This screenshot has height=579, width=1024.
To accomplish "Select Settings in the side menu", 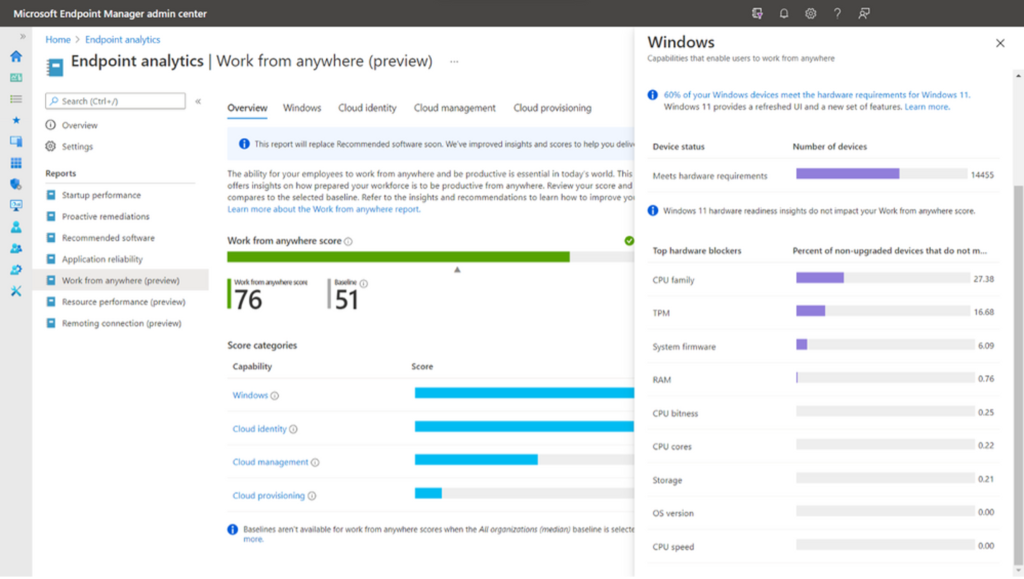I will [x=77, y=147].
